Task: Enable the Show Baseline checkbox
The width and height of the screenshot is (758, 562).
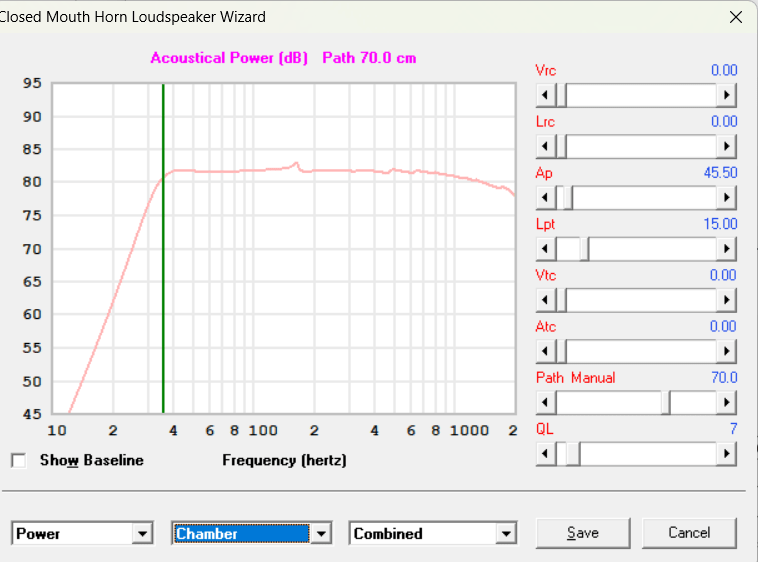Action: 19,461
